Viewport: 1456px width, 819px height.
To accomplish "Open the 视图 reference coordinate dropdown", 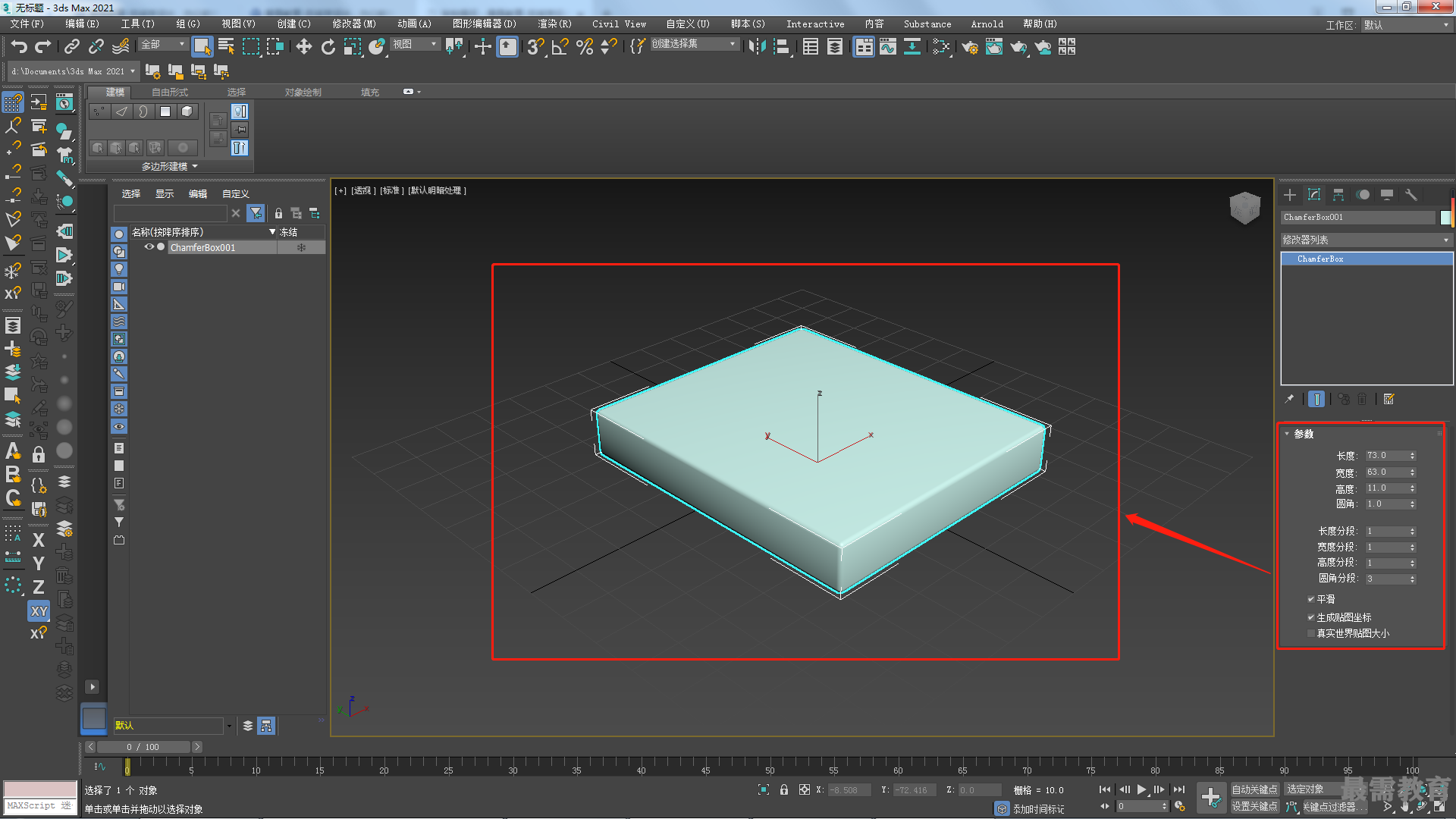I will pyautogui.click(x=415, y=45).
